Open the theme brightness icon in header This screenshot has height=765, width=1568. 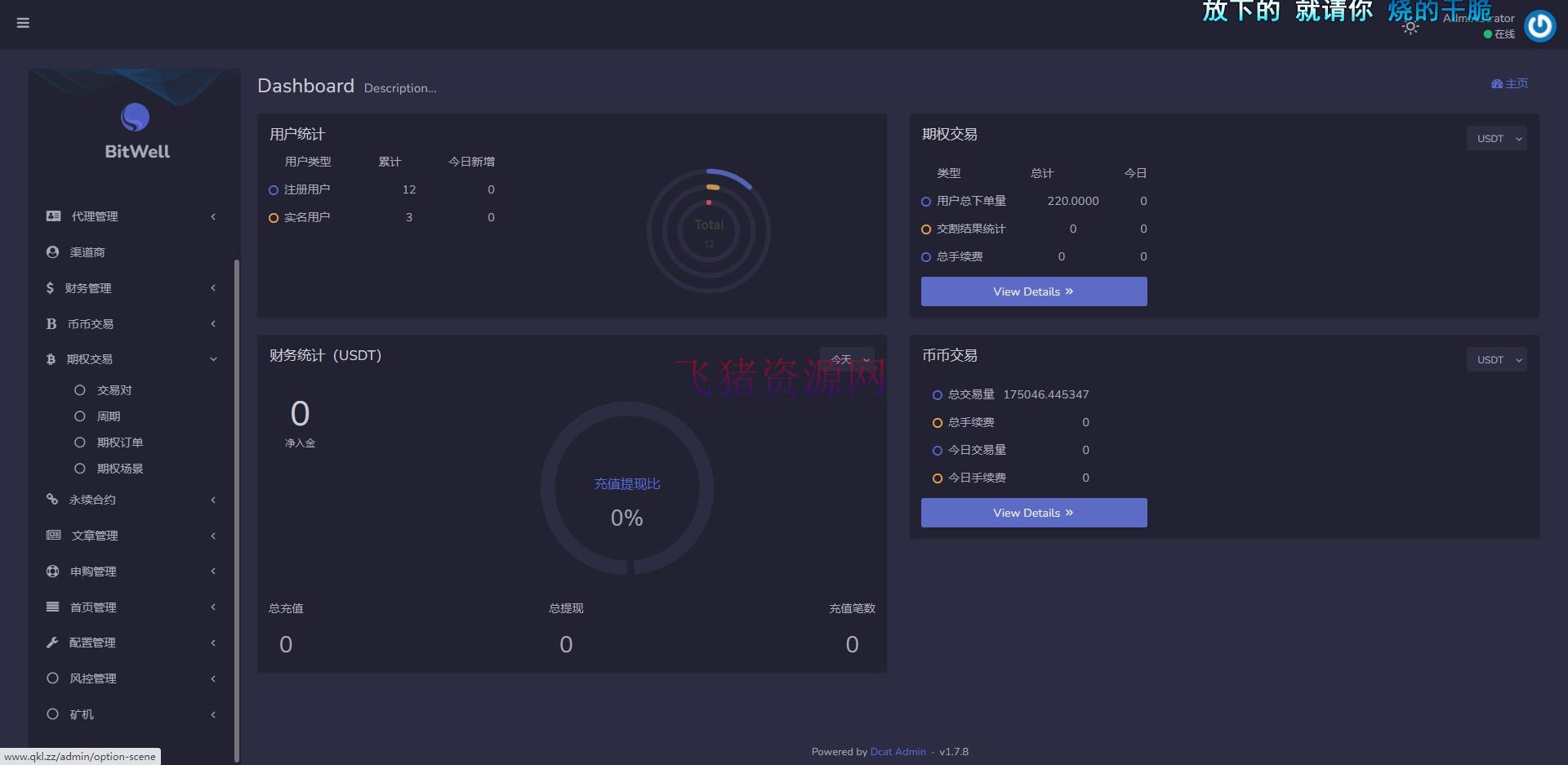pos(1410,26)
